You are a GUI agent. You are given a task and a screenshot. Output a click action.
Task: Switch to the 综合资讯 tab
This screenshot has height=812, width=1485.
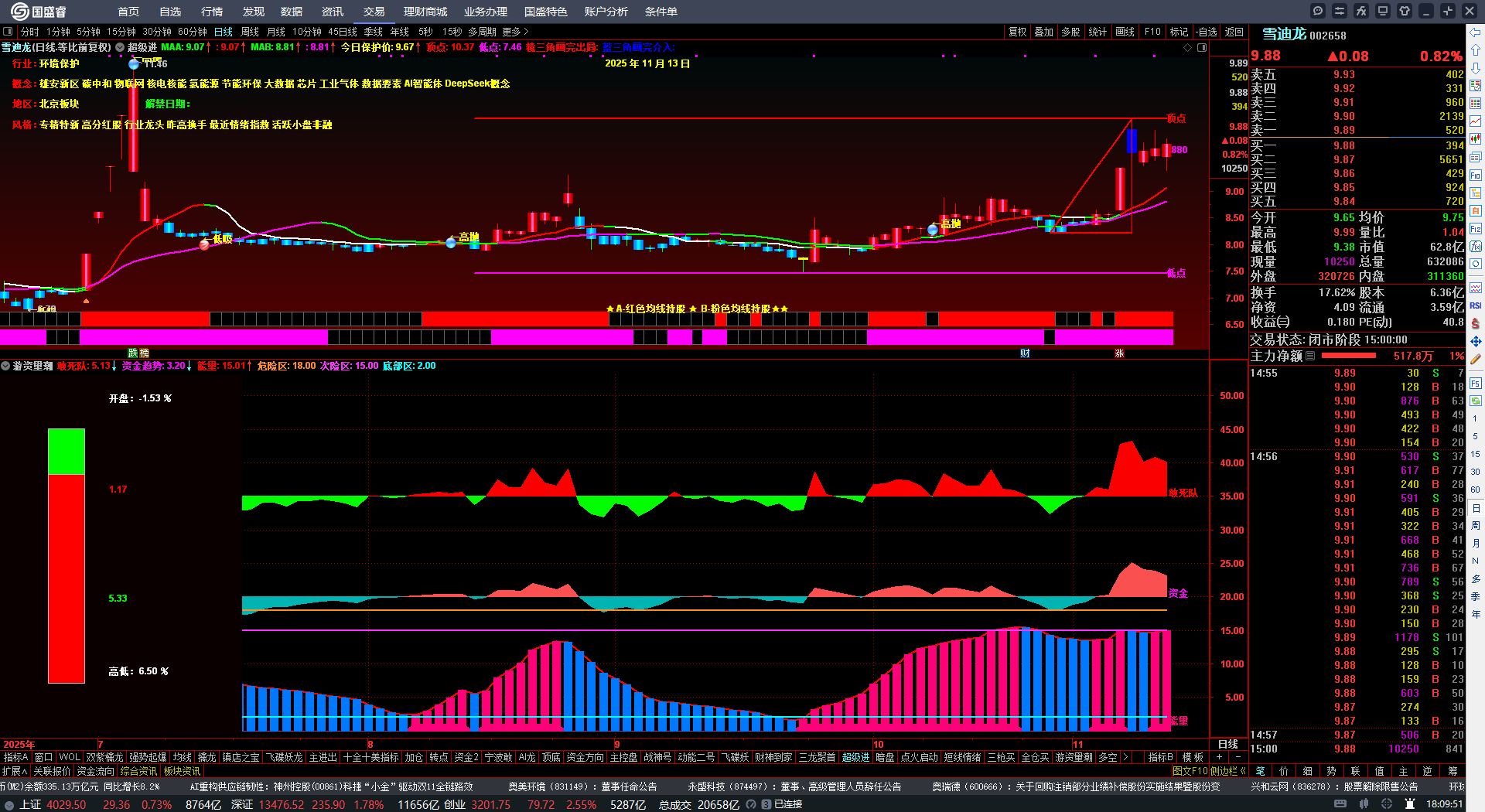pos(139,771)
